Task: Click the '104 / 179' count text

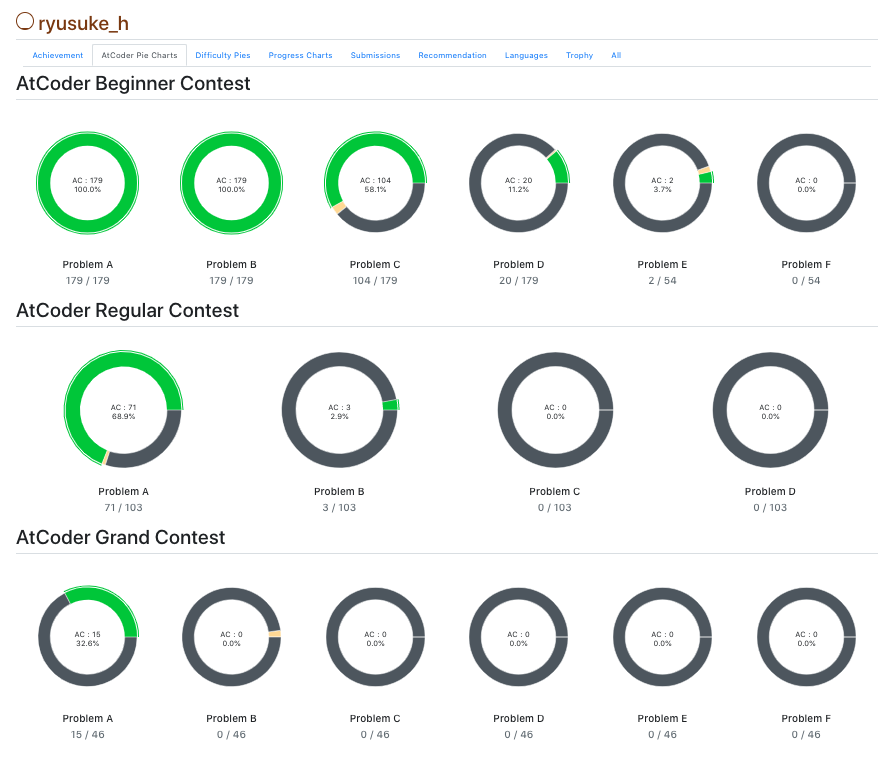Action: click(x=375, y=281)
